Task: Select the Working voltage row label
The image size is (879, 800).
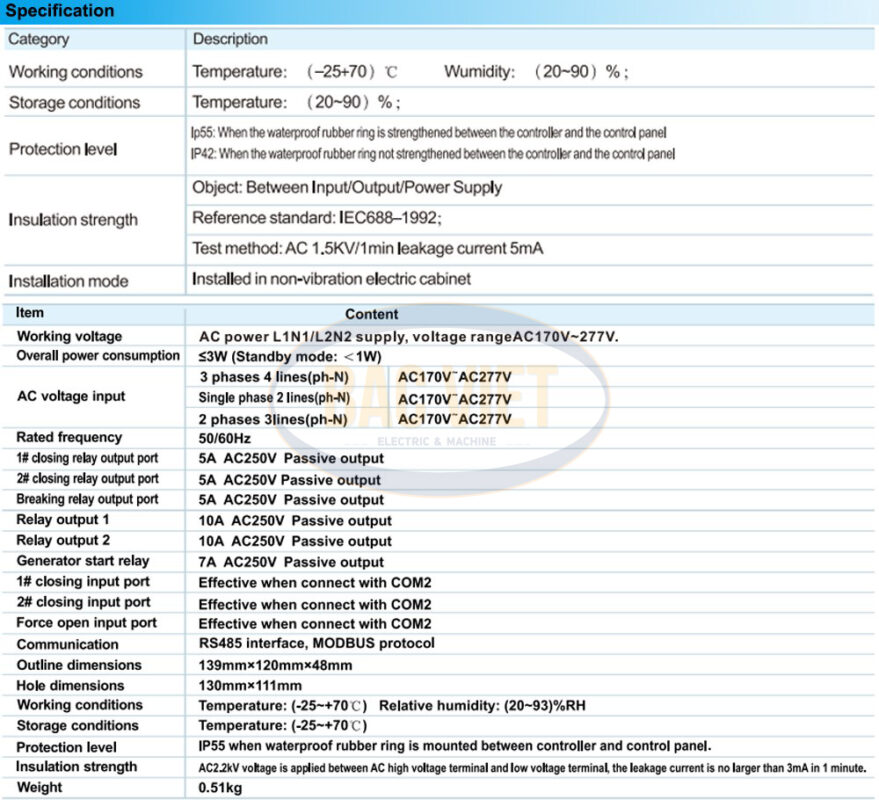Action: tap(69, 336)
